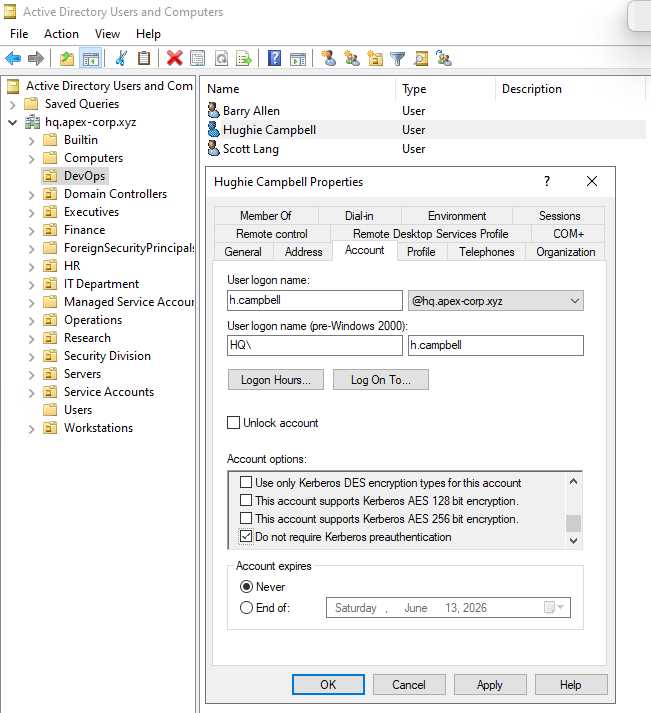This screenshot has width=651, height=713.
Task: Click the Filter funnel toolbar icon
Action: point(398,58)
